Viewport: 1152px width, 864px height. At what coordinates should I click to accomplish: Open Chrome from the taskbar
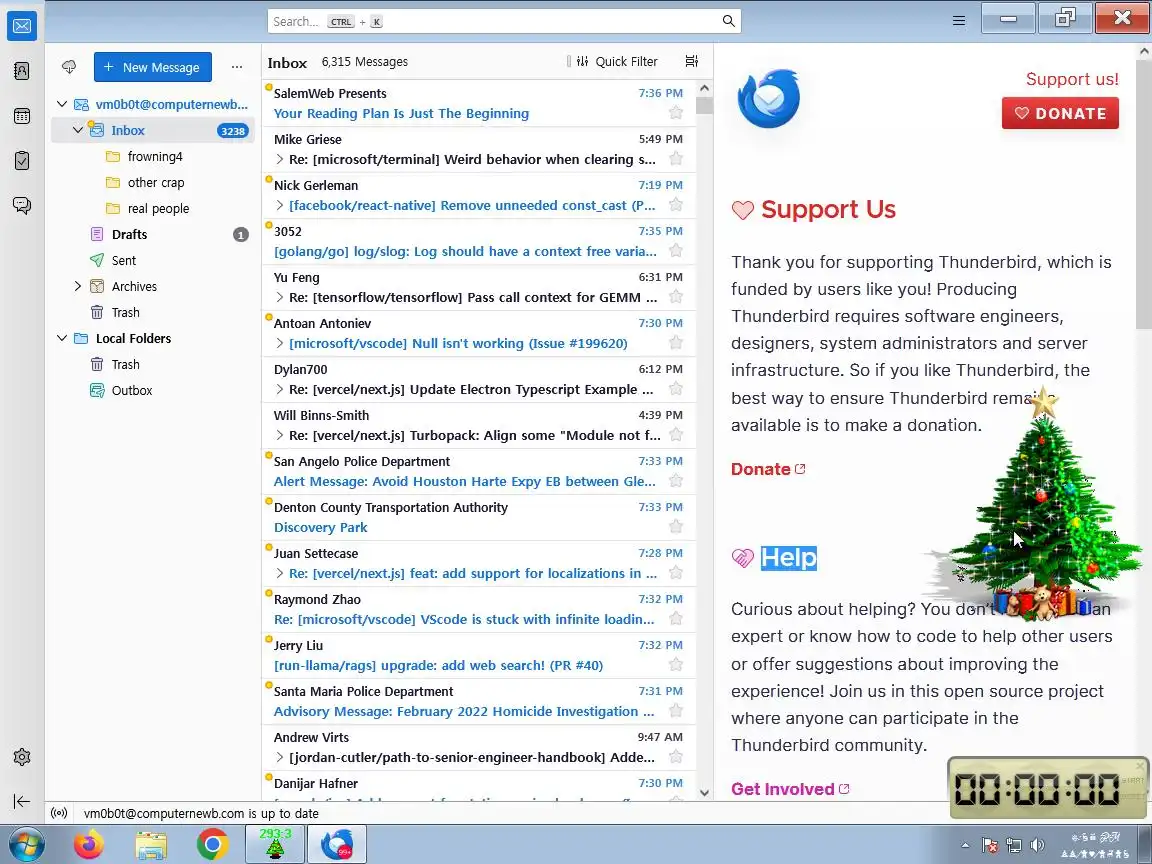tap(212, 845)
